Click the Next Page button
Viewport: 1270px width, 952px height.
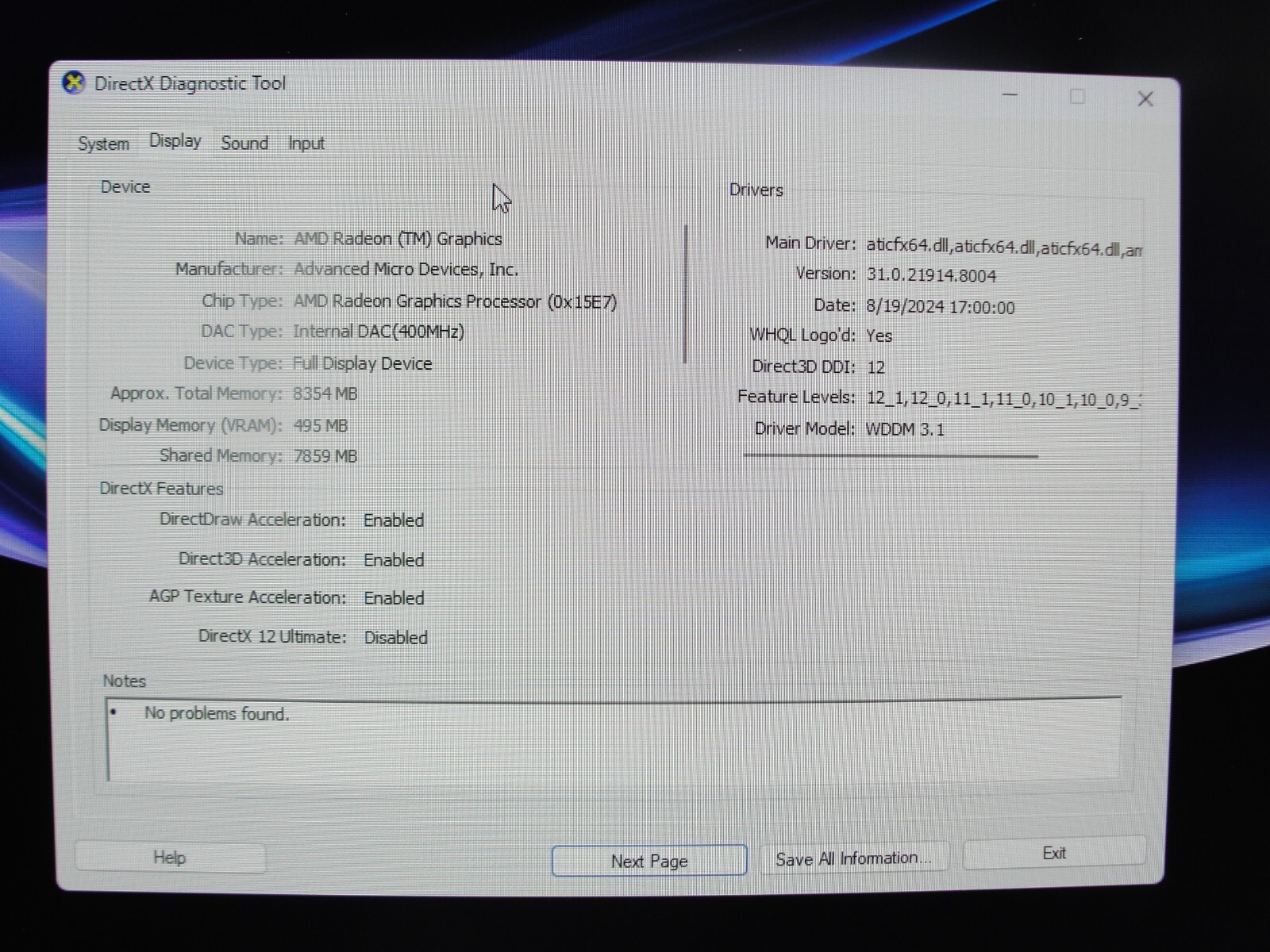(x=649, y=861)
